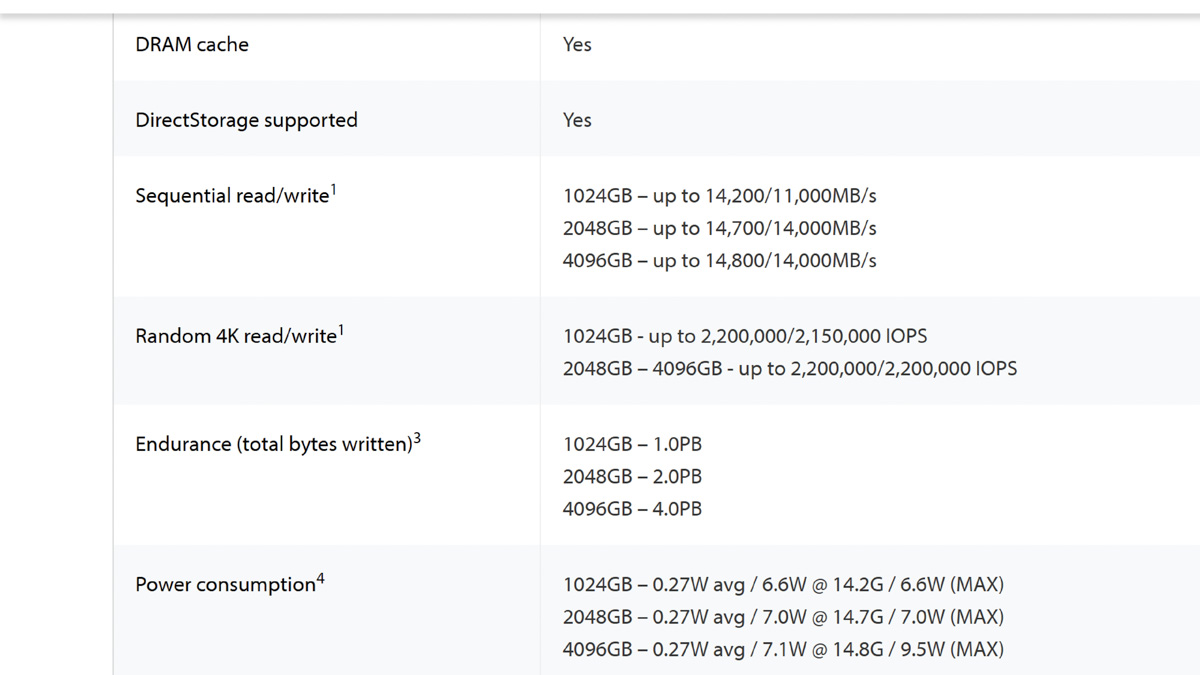Select the 2048GB – 4096GB IOPS line
Viewport: 1200px width, 675px height.
coord(790,368)
